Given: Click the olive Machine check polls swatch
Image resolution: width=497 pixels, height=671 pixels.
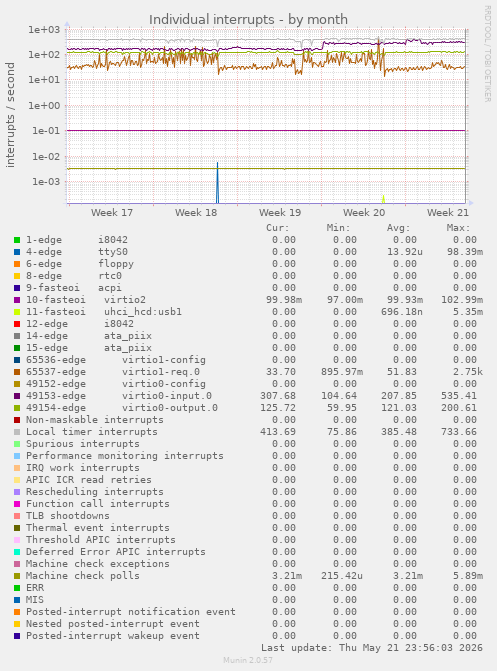Looking at the screenshot, I should pos(17,576).
